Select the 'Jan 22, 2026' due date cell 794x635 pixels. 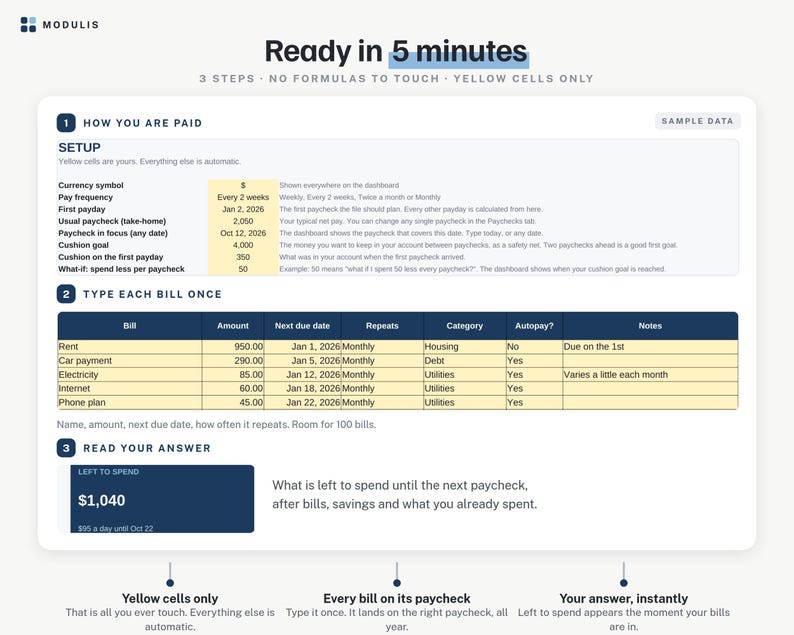point(302,403)
